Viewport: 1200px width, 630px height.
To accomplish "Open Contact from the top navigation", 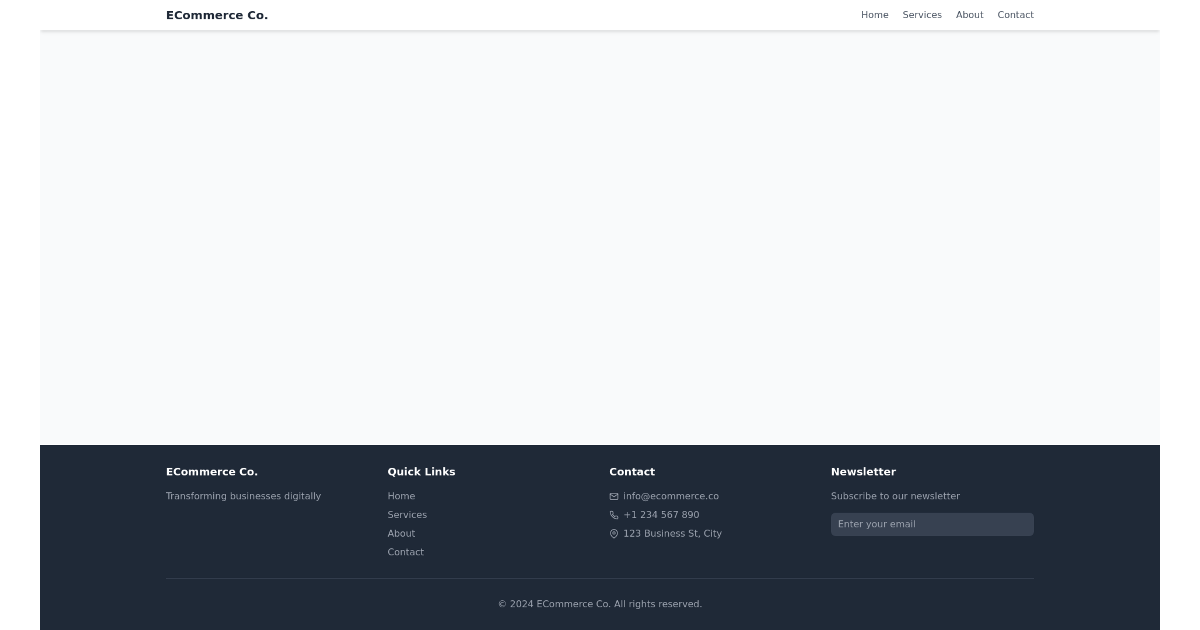I will click(1015, 15).
